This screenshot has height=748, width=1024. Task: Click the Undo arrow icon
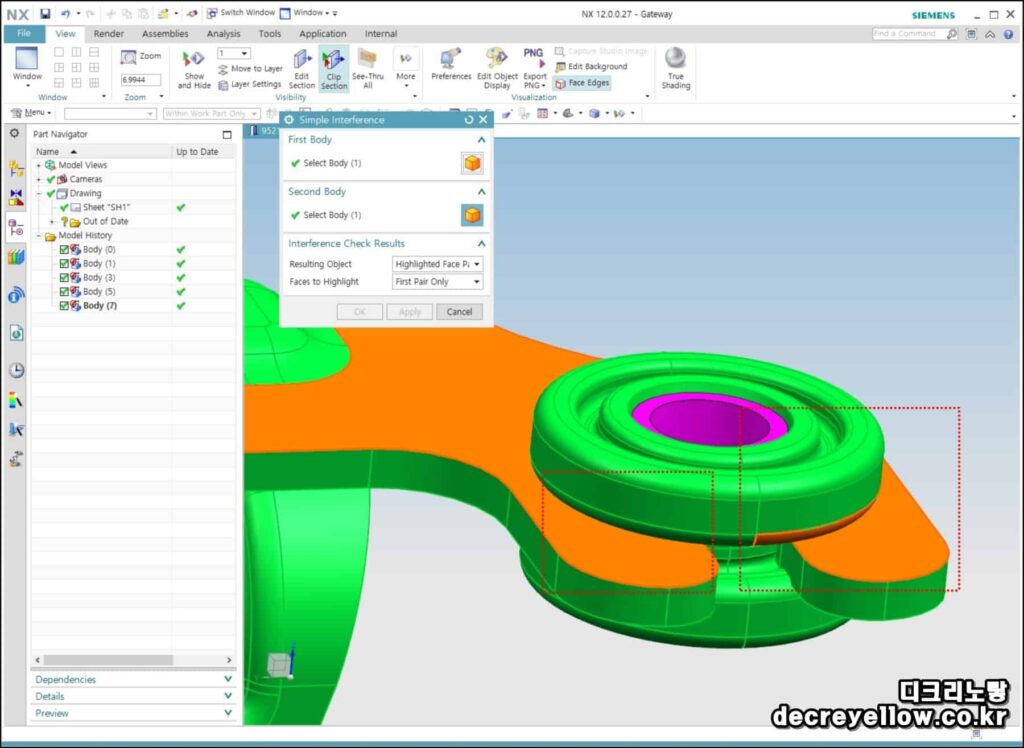[65, 13]
